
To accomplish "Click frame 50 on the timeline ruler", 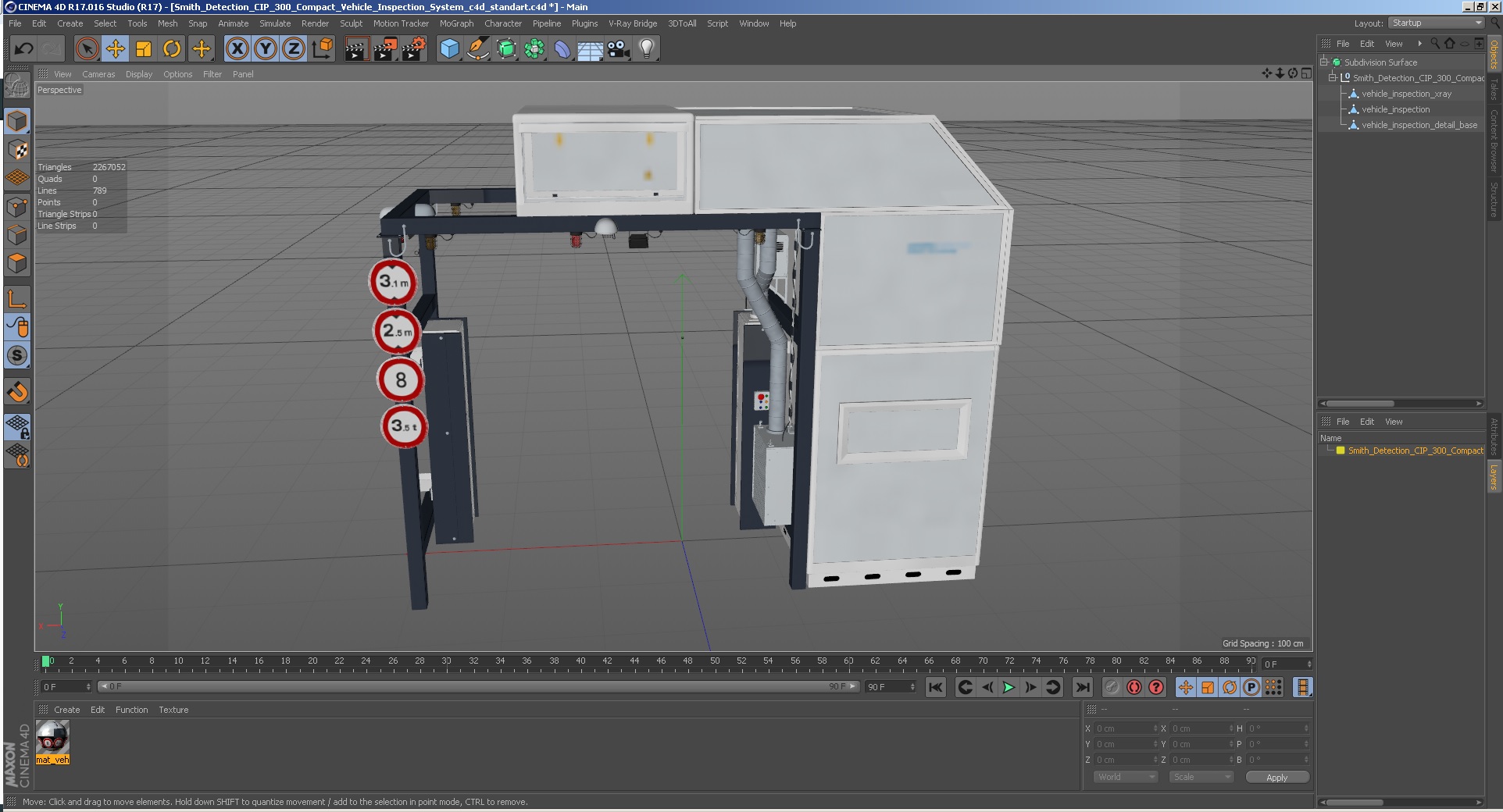I will point(715,661).
